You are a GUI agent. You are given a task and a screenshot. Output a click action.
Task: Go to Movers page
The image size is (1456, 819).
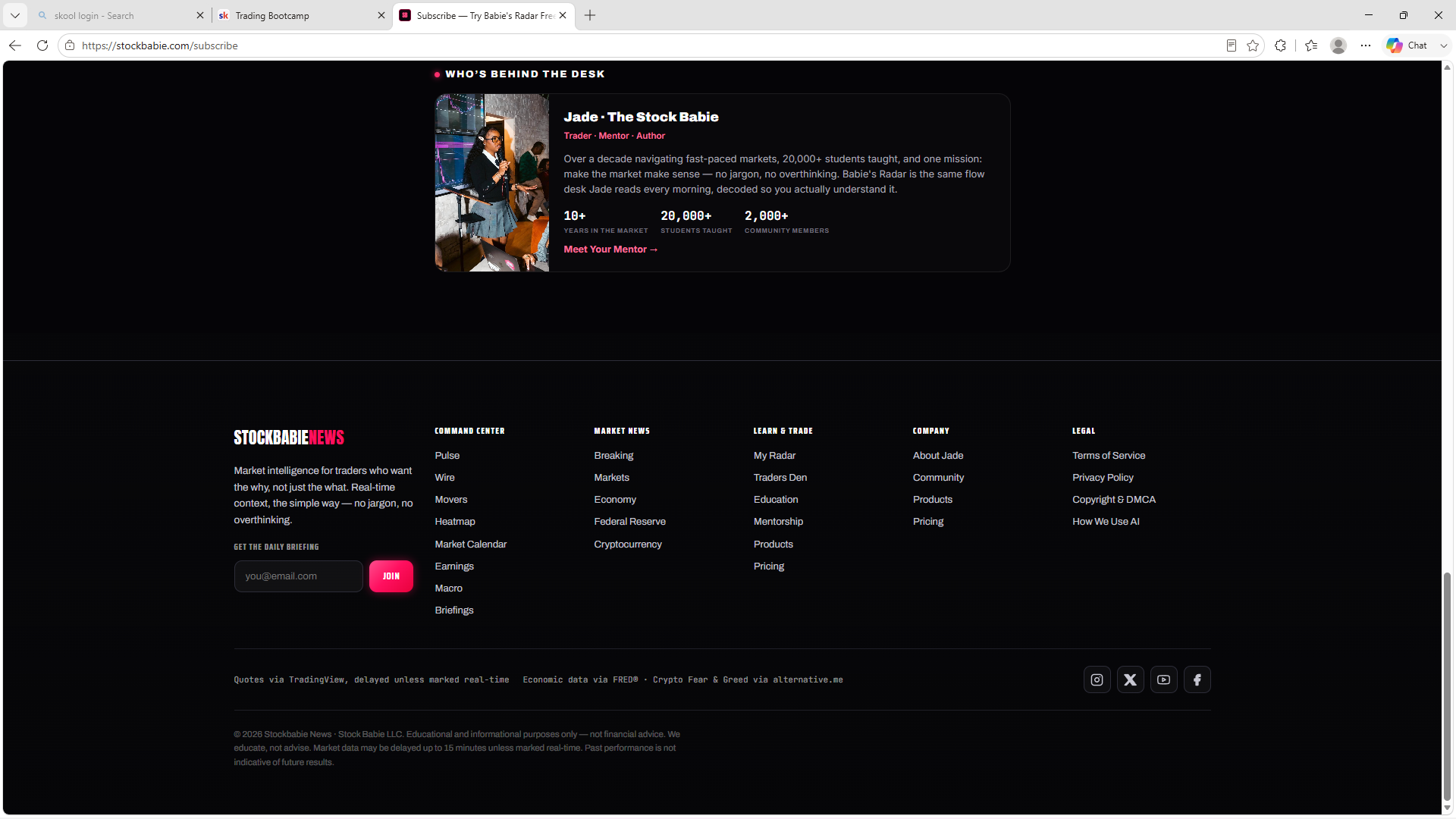(450, 500)
